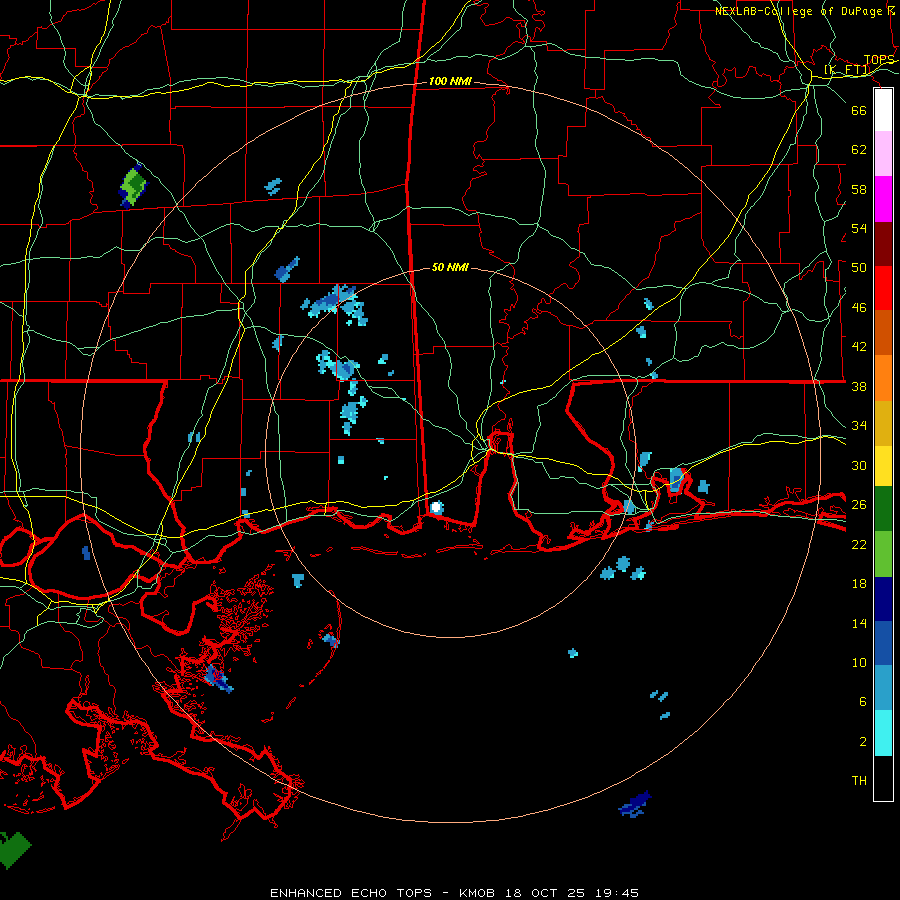Select the light pink legend swatch
Screen dimensions: 900x900
coord(883,154)
